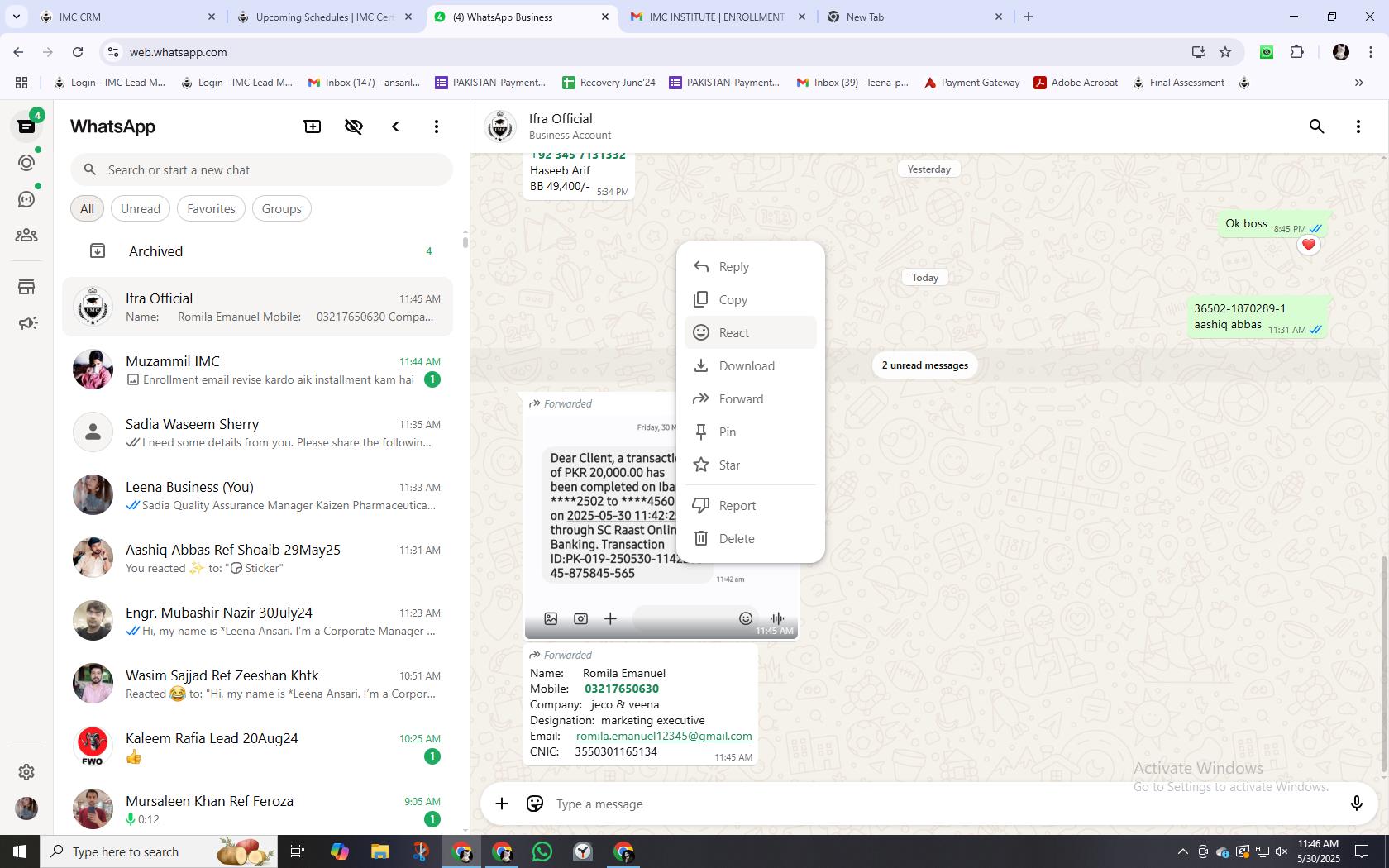1389x868 pixels.
Task: Open Payment Gateway bookmark
Action: click(x=971, y=83)
